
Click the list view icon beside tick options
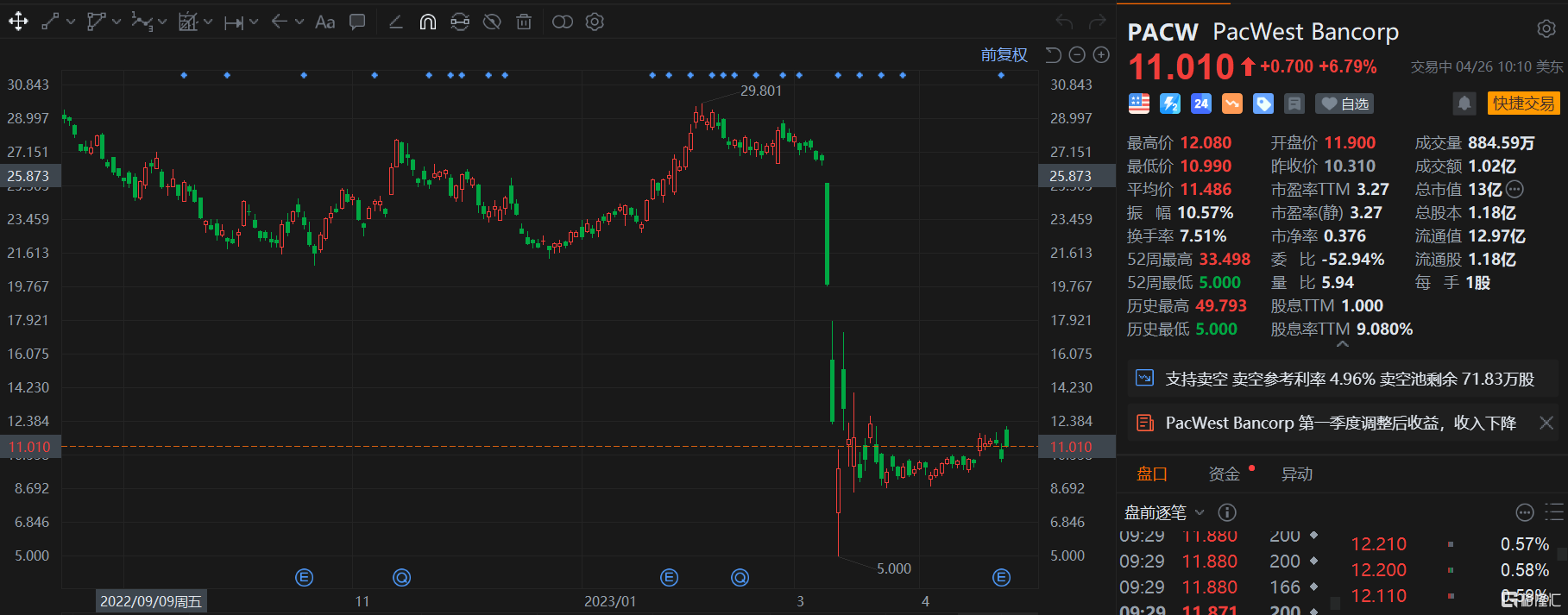click(1554, 512)
